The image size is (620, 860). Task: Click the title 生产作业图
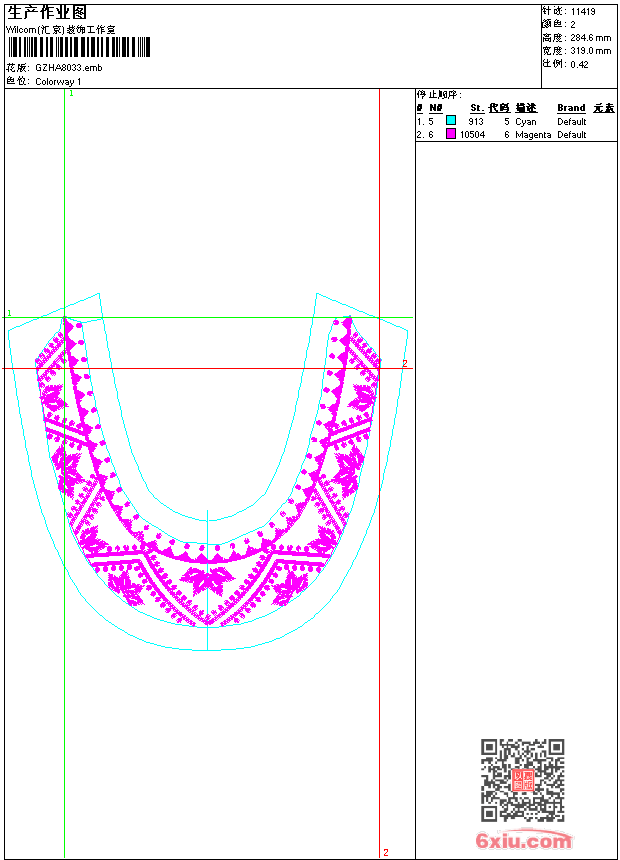[x=47, y=13]
